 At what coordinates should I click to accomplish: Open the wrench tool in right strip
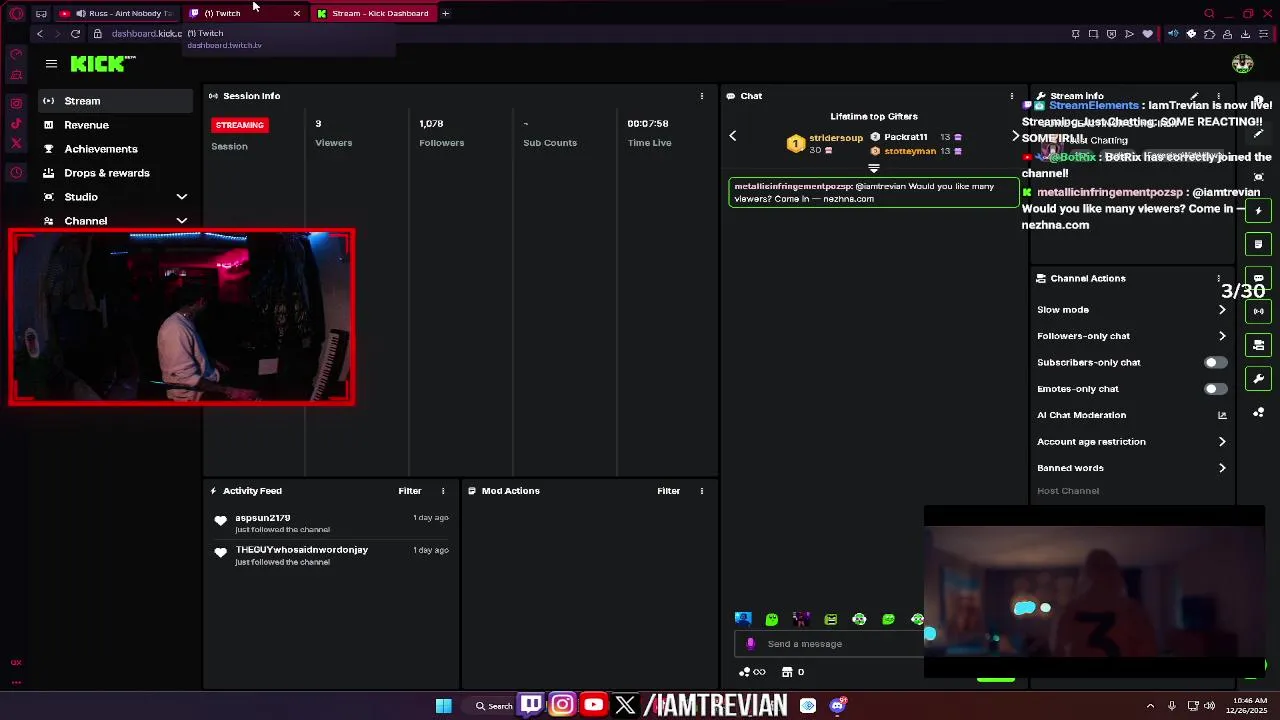point(1258,378)
